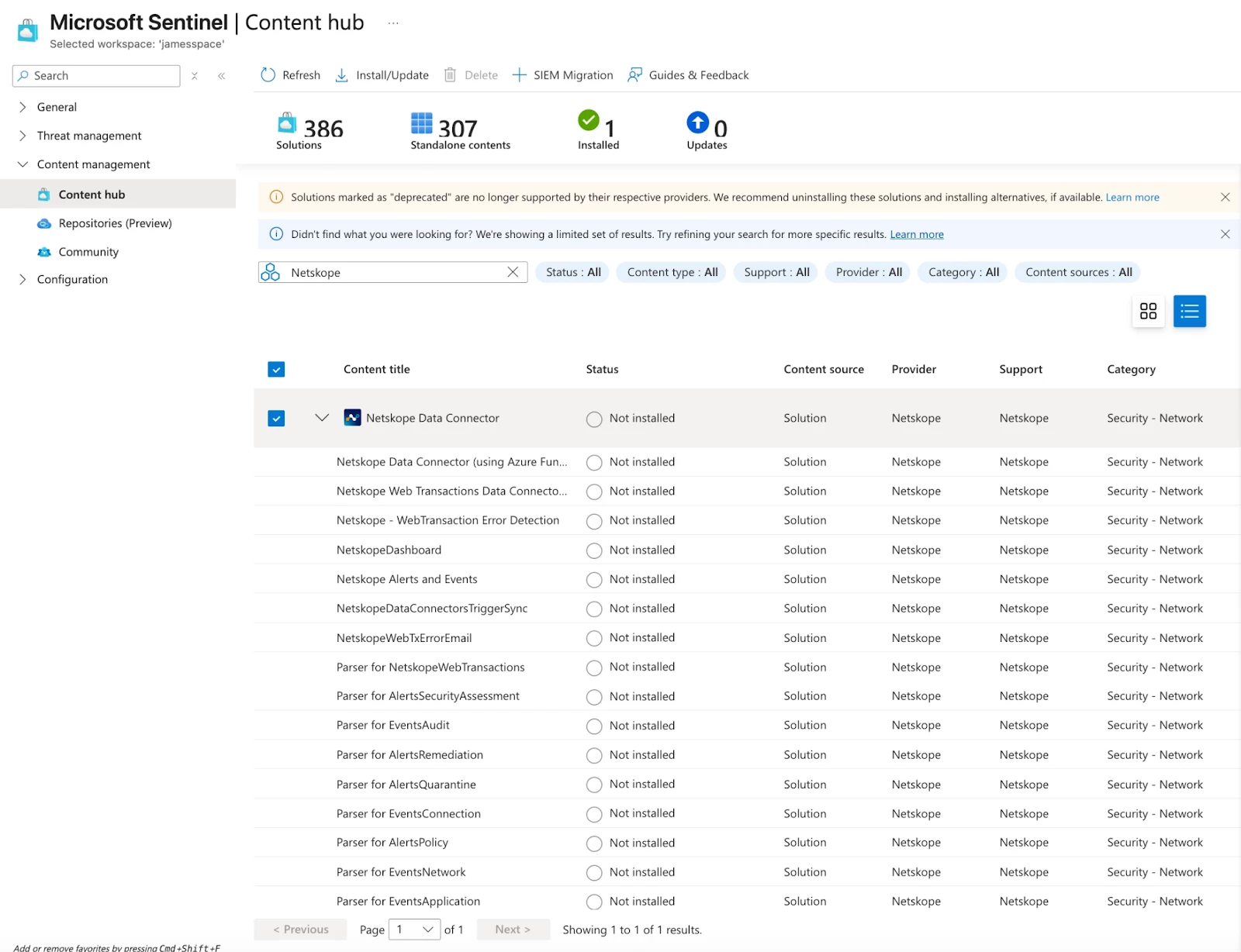The height and width of the screenshot is (952, 1241).
Task: Uncheck the select-all header checkbox
Action: [276, 370]
